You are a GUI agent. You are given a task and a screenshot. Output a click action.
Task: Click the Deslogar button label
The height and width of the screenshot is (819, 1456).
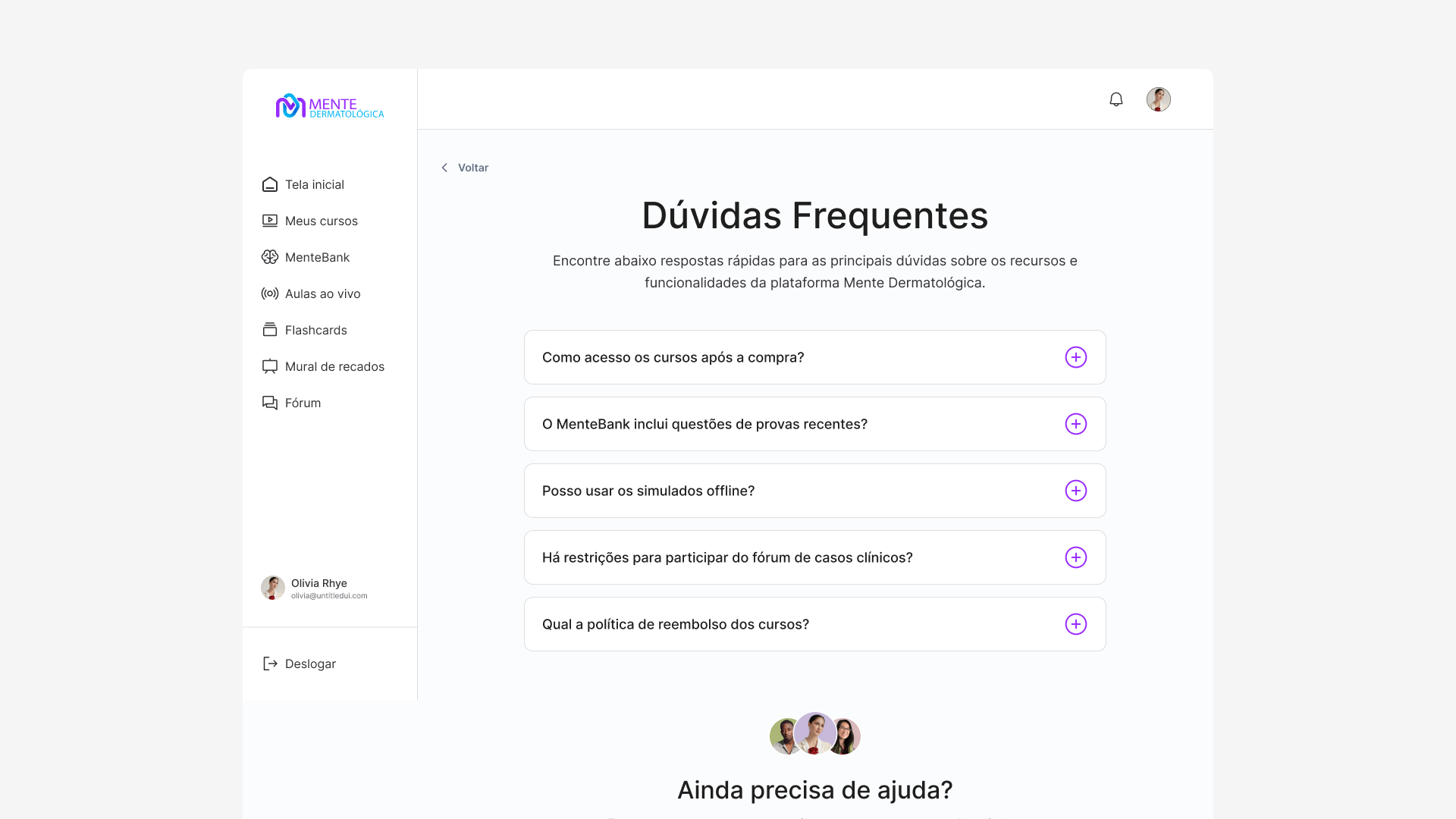[x=310, y=664]
